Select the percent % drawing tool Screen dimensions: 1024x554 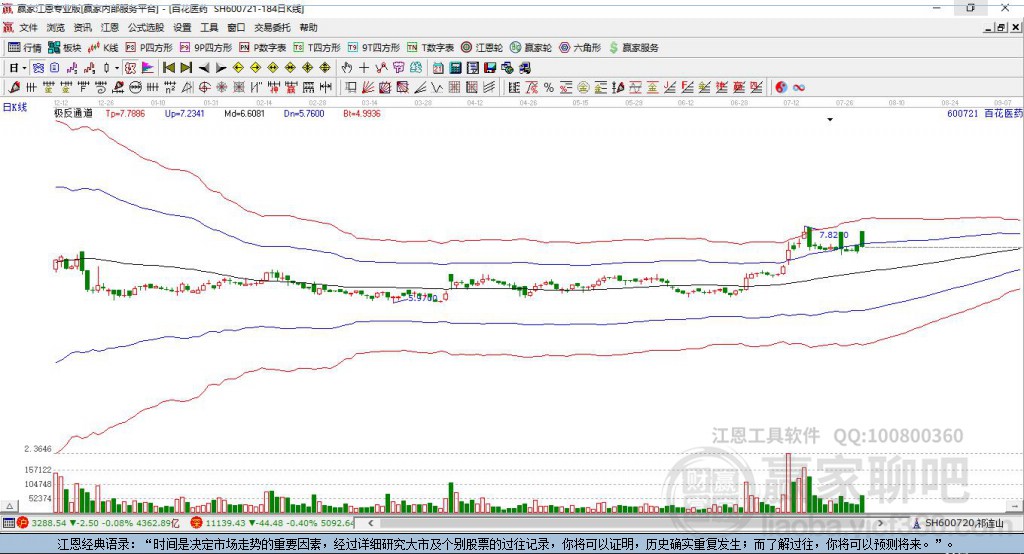tap(549, 88)
